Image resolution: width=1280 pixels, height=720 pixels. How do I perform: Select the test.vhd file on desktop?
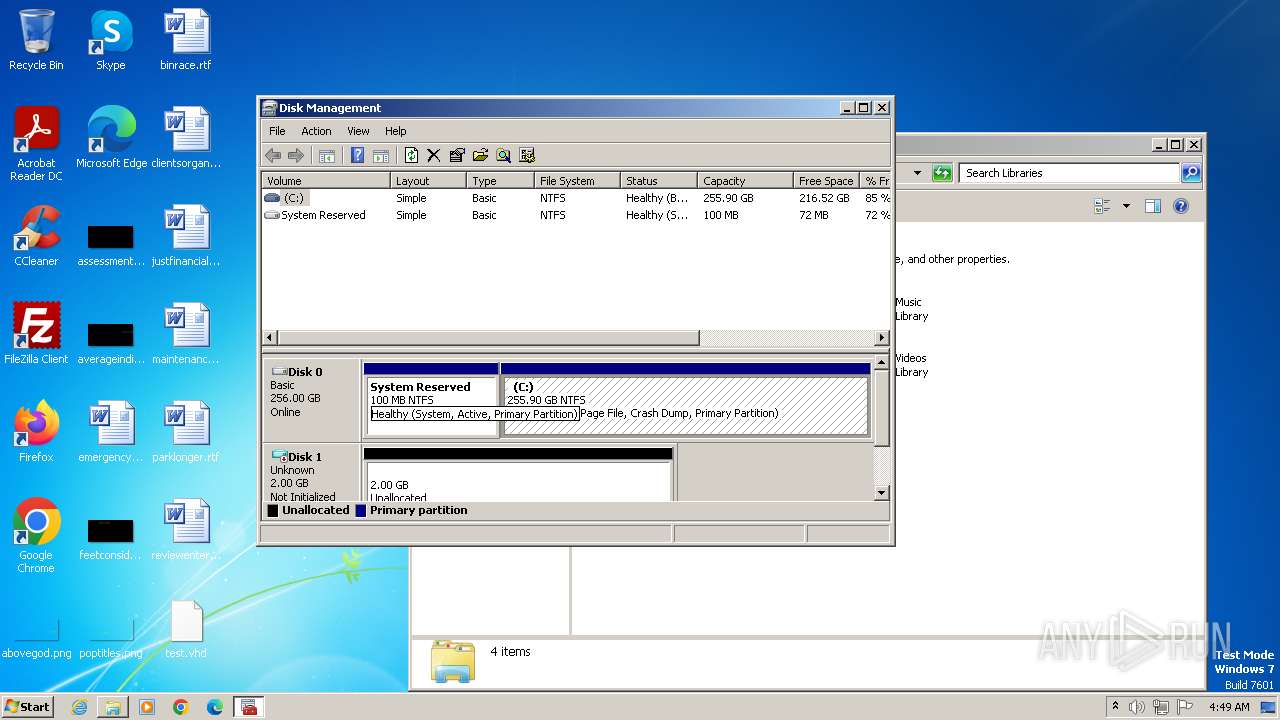point(186,628)
